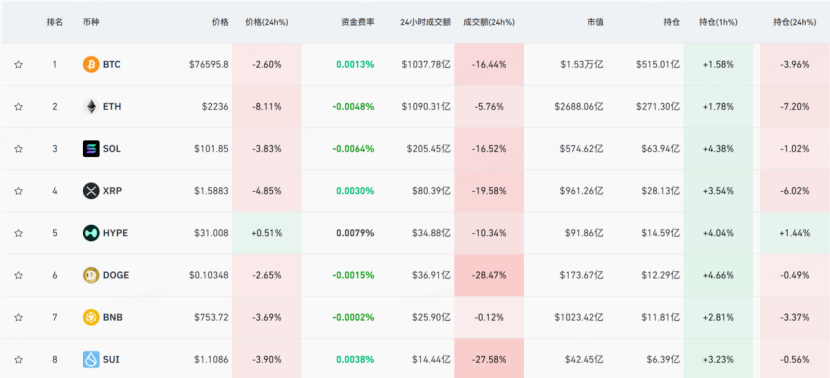
Task: Open the DOGE coin link
Action: [x=116, y=275]
